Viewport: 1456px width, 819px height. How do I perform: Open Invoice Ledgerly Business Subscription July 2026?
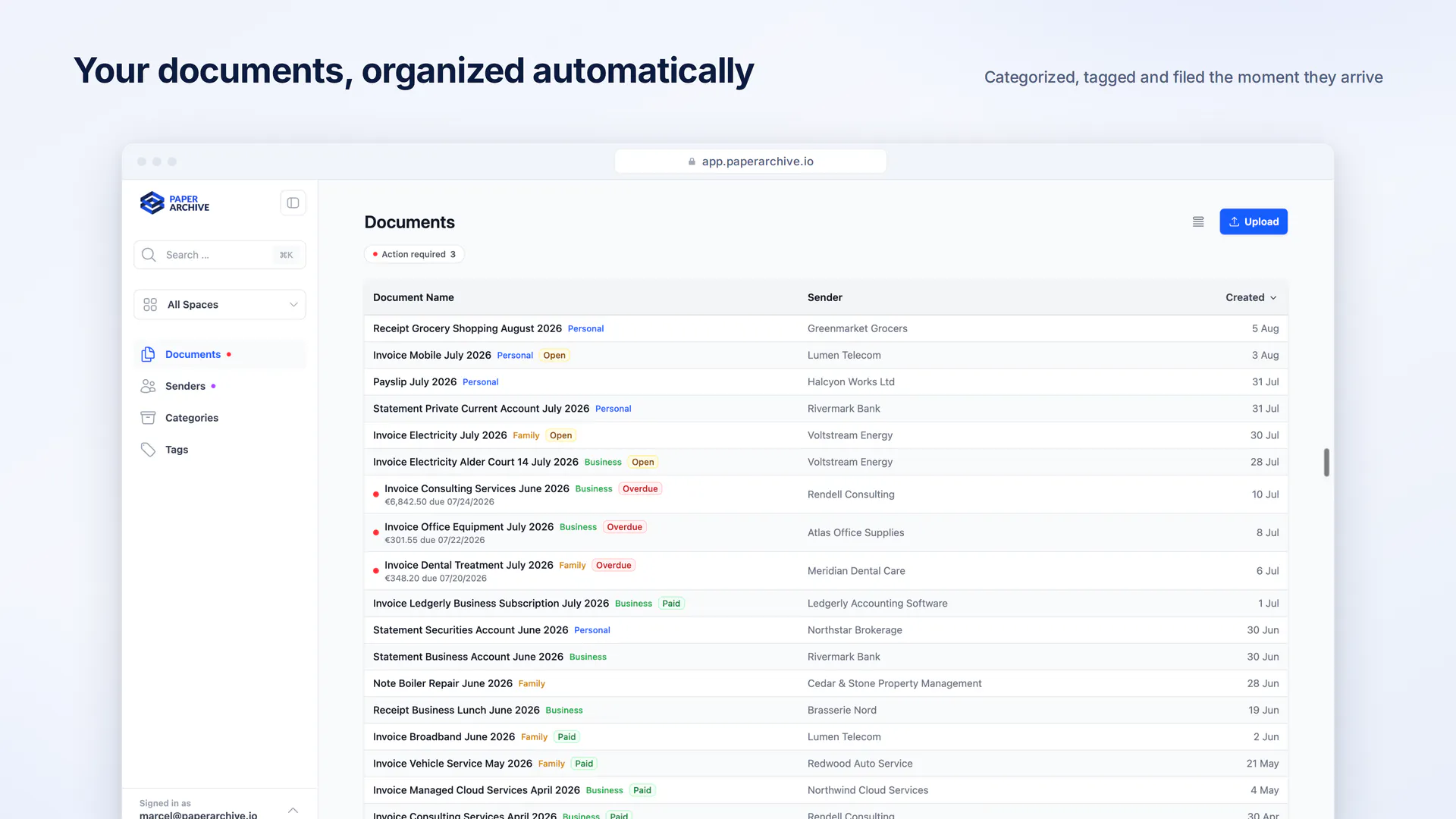tap(491, 604)
